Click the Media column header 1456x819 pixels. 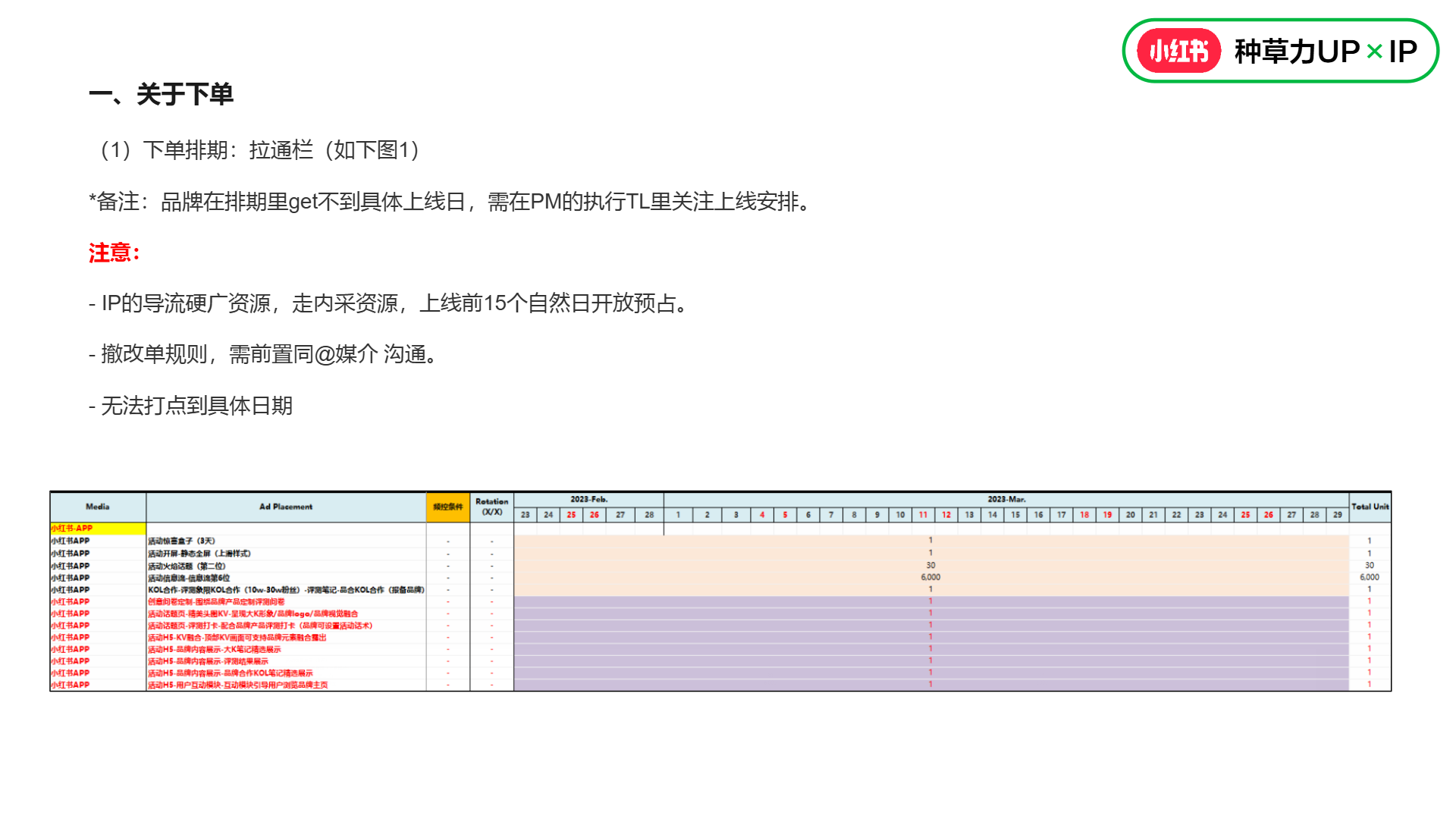coord(98,507)
